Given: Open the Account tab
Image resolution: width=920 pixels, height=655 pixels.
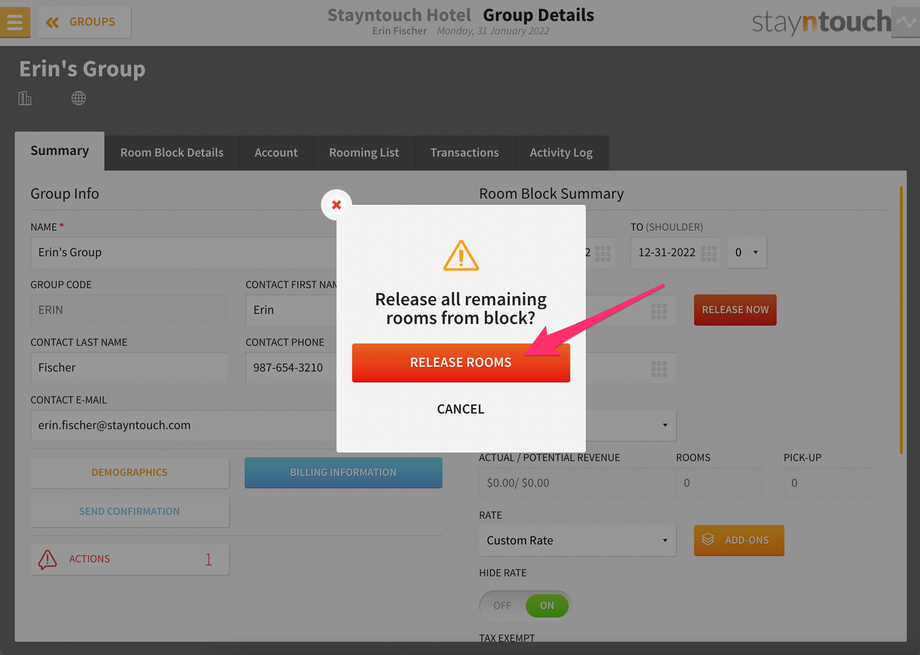Looking at the screenshot, I should pos(276,153).
